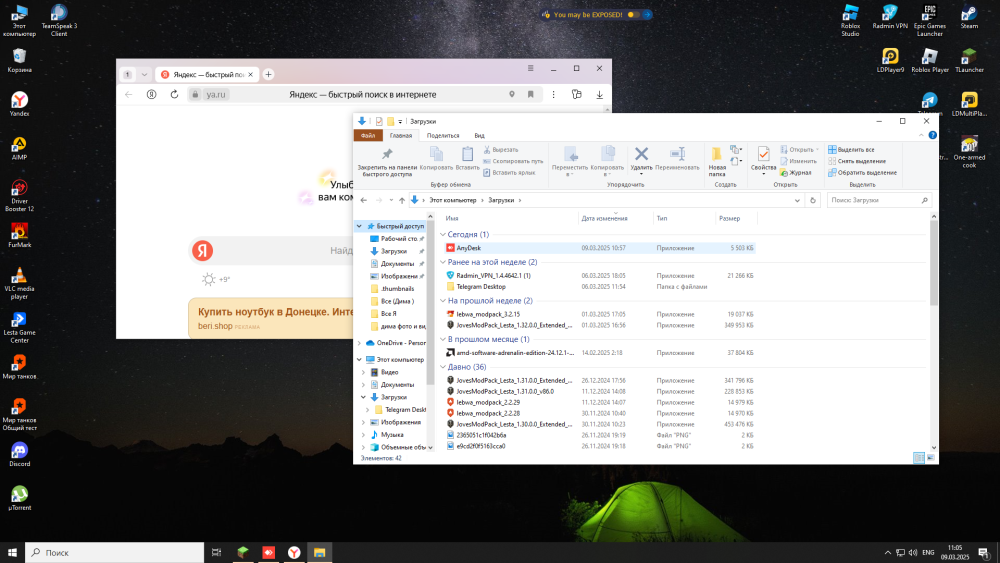Click the New folder (Новая папка) icon

click(x=717, y=154)
